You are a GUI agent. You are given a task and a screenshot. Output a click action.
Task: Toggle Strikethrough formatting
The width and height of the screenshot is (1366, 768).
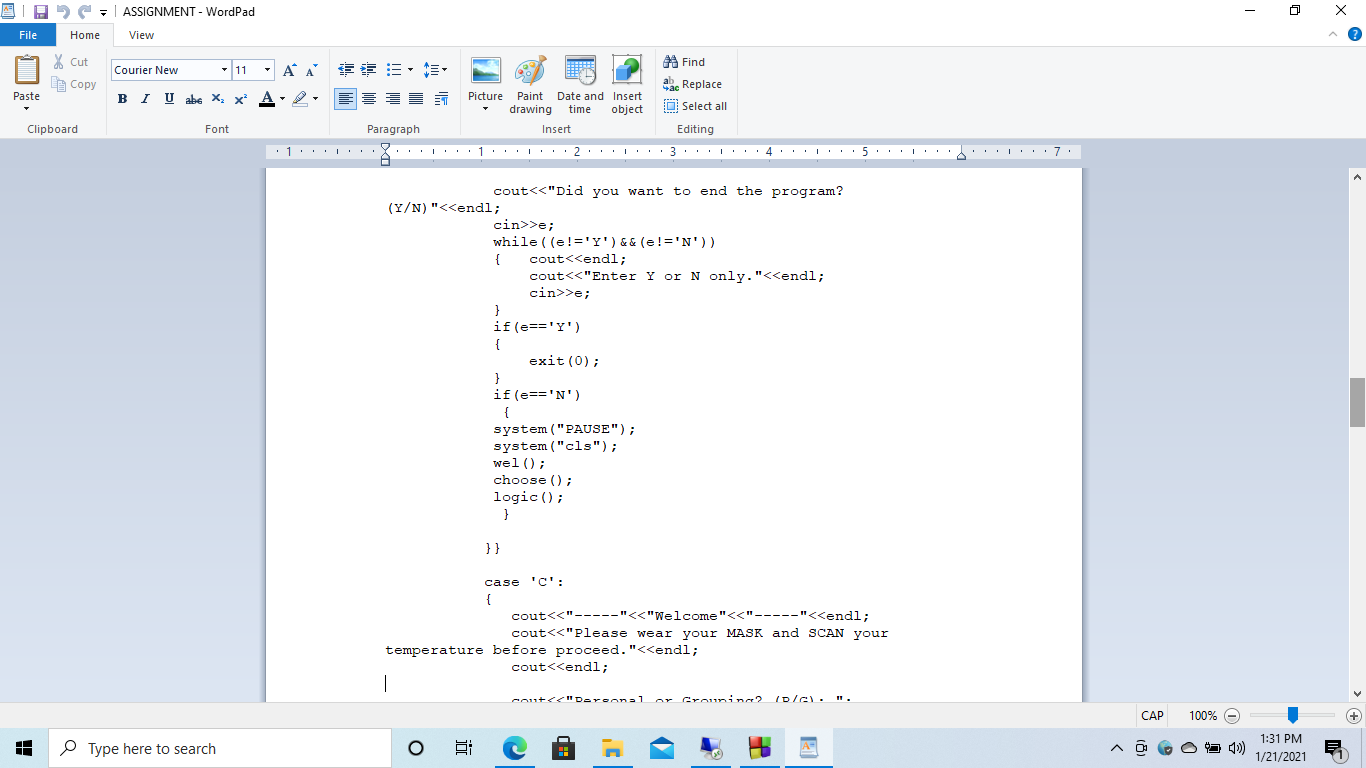click(194, 99)
